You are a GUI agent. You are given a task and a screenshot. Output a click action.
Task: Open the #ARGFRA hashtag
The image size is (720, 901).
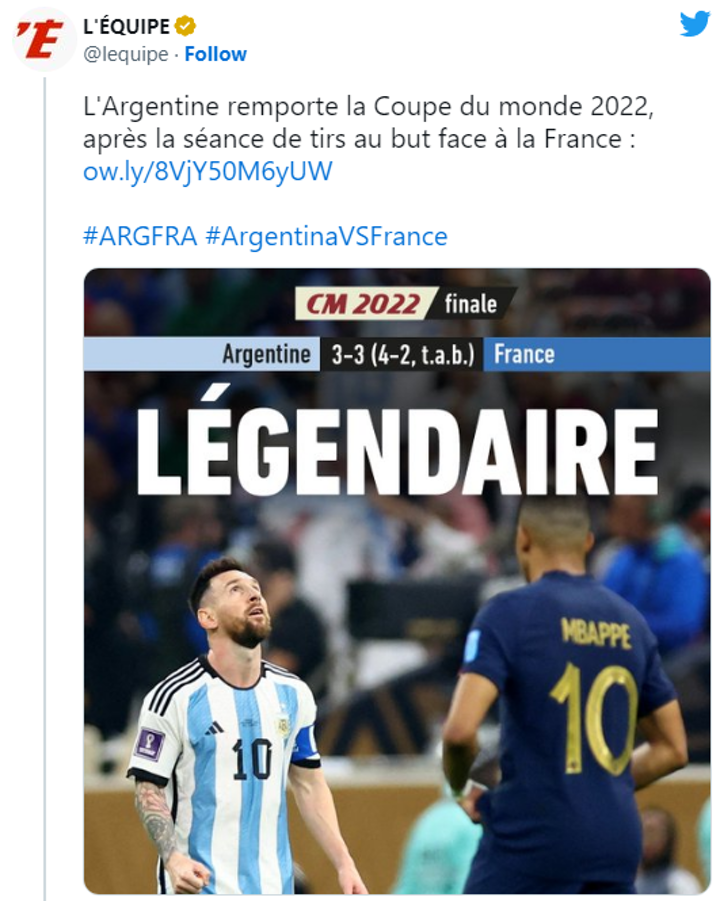(x=140, y=236)
